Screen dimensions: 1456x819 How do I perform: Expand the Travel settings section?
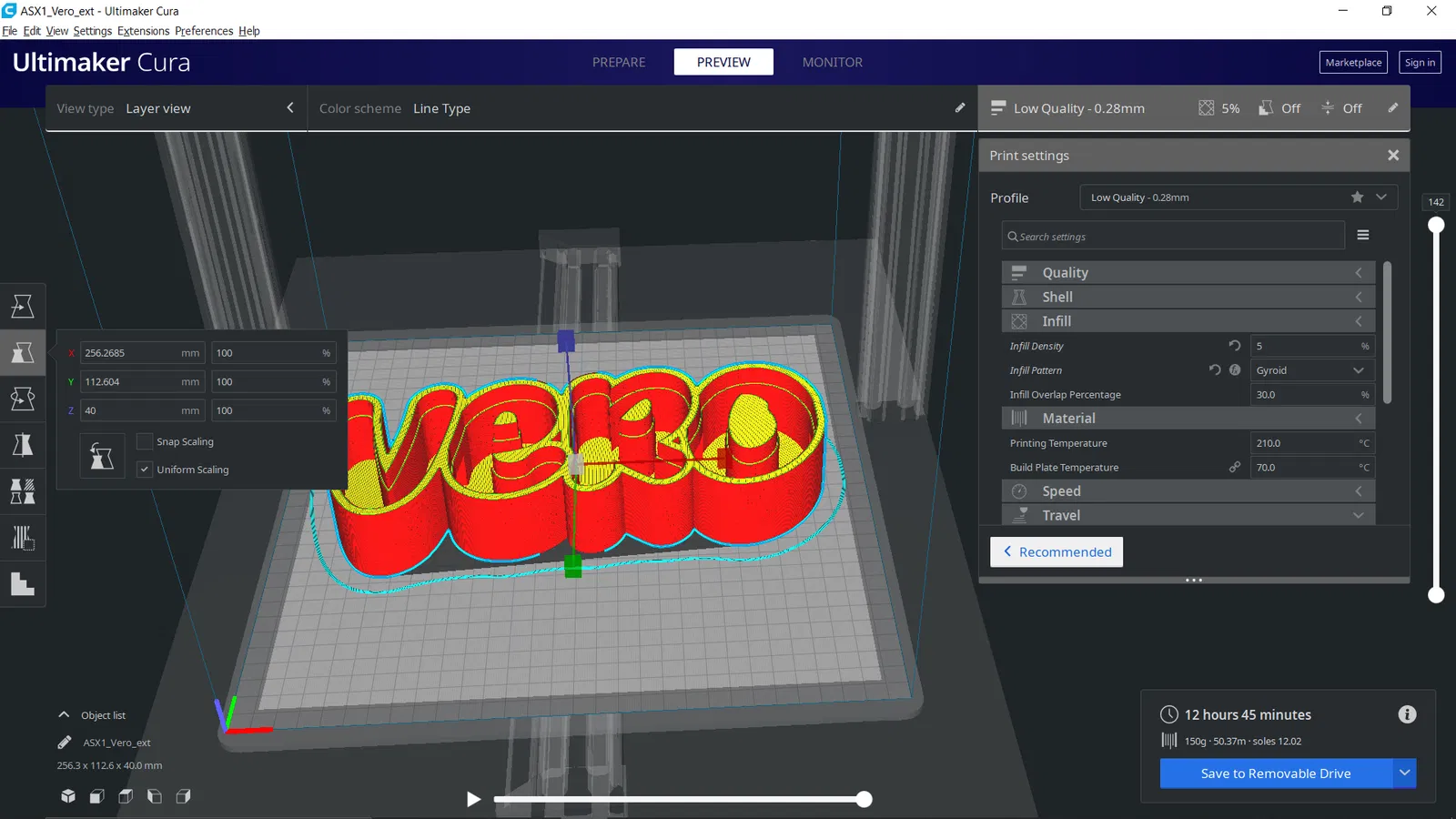pos(1188,515)
